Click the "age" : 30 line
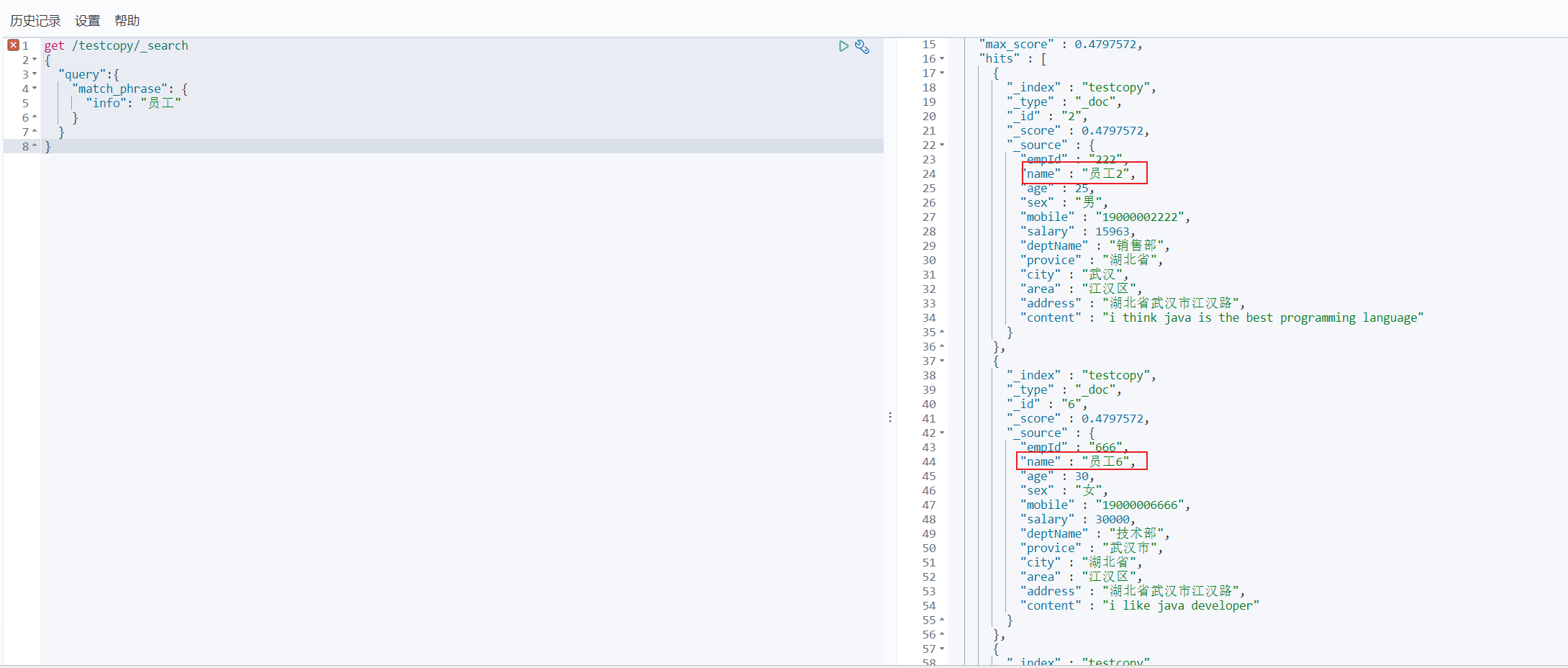 click(1057, 477)
